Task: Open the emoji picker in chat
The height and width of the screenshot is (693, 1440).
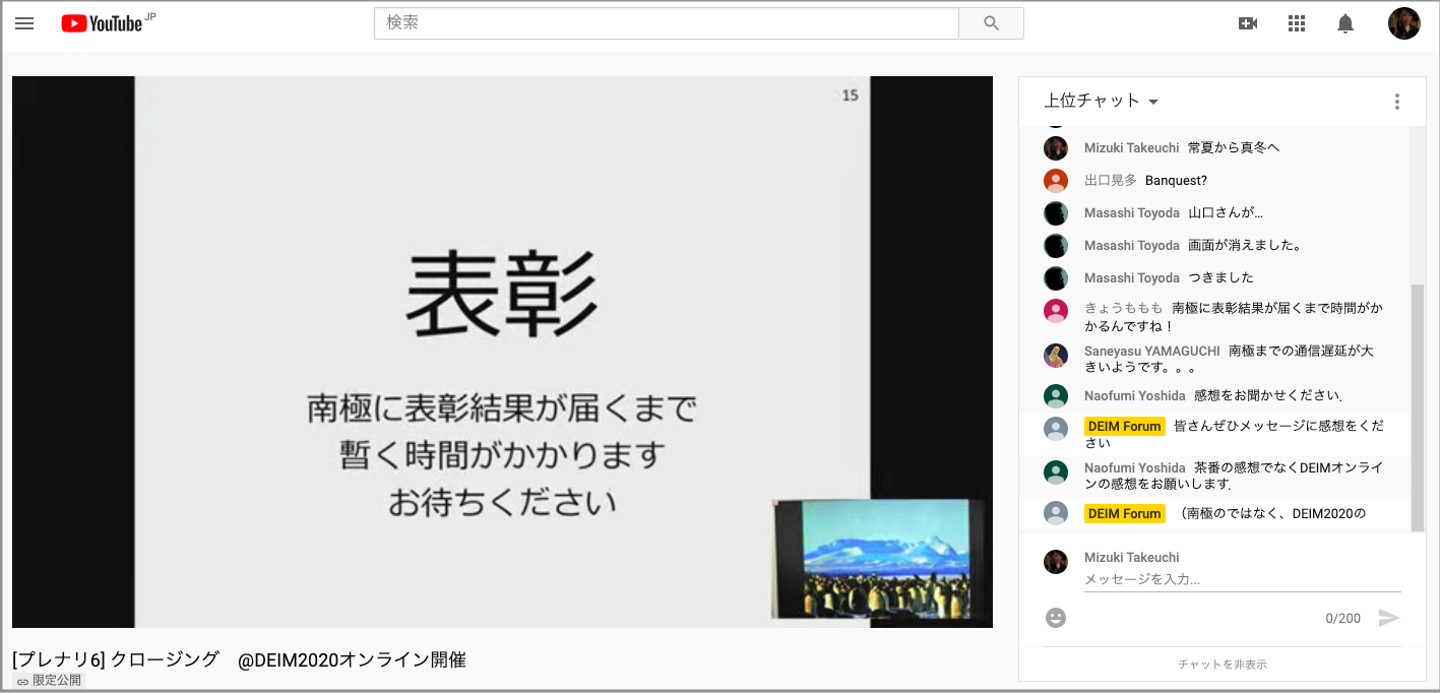Action: coord(1056,618)
